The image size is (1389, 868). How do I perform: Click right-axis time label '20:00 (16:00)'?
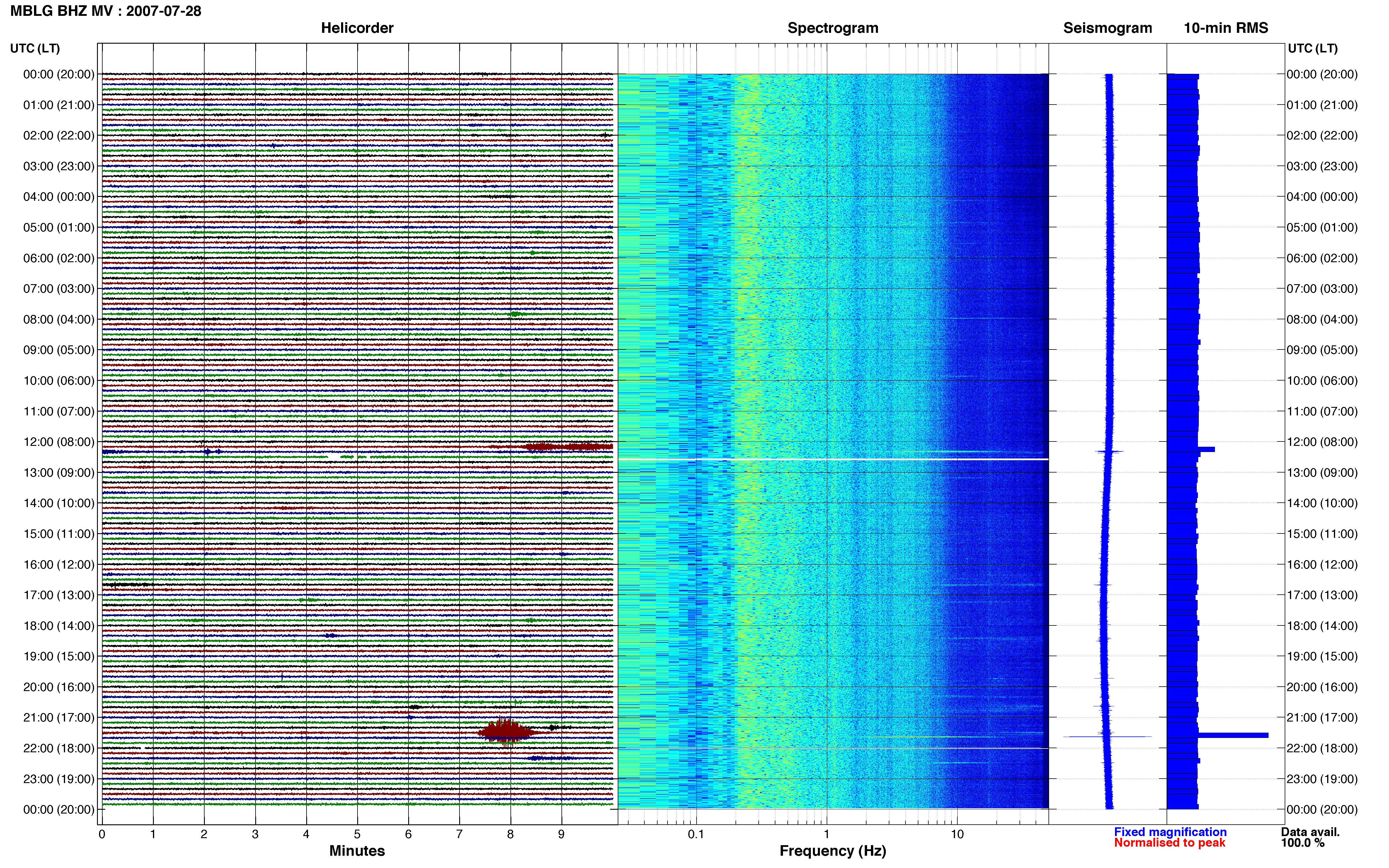coord(1322,687)
